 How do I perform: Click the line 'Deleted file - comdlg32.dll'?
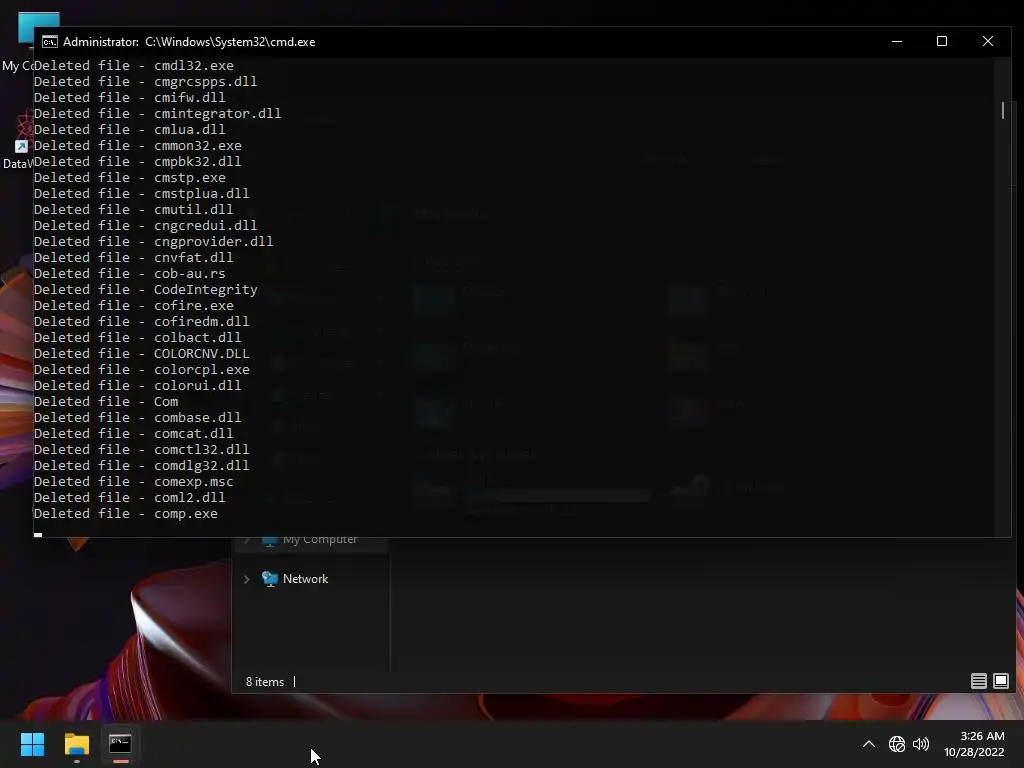(142, 465)
